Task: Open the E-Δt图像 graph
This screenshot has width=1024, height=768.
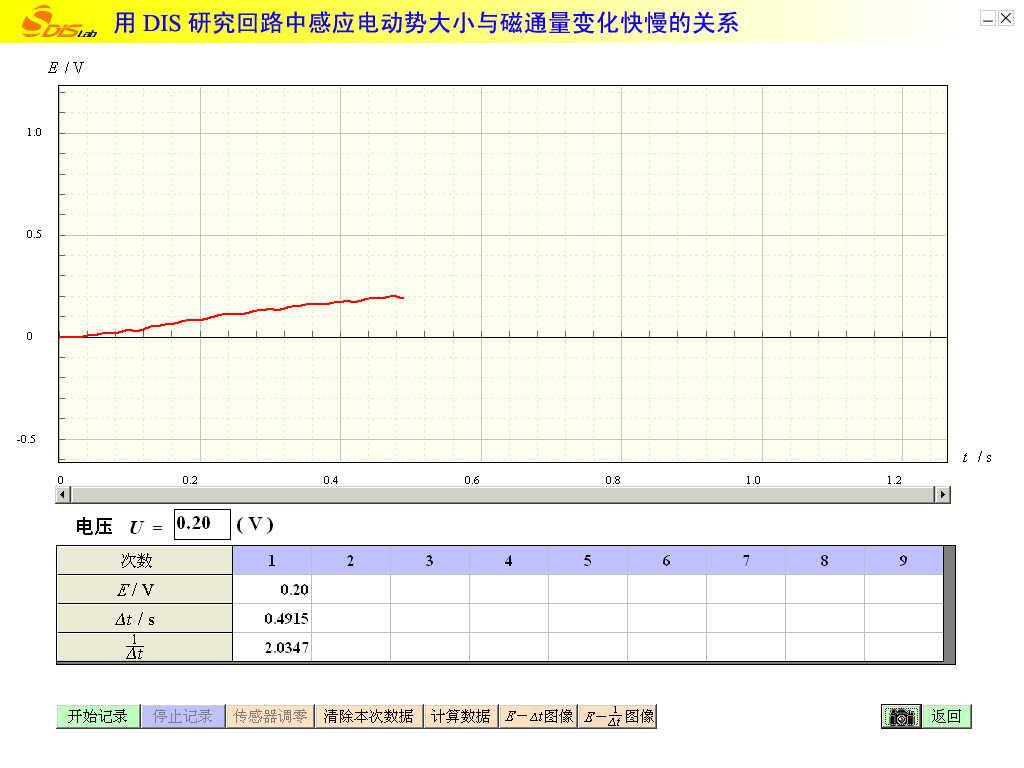Action: tap(538, 716)
